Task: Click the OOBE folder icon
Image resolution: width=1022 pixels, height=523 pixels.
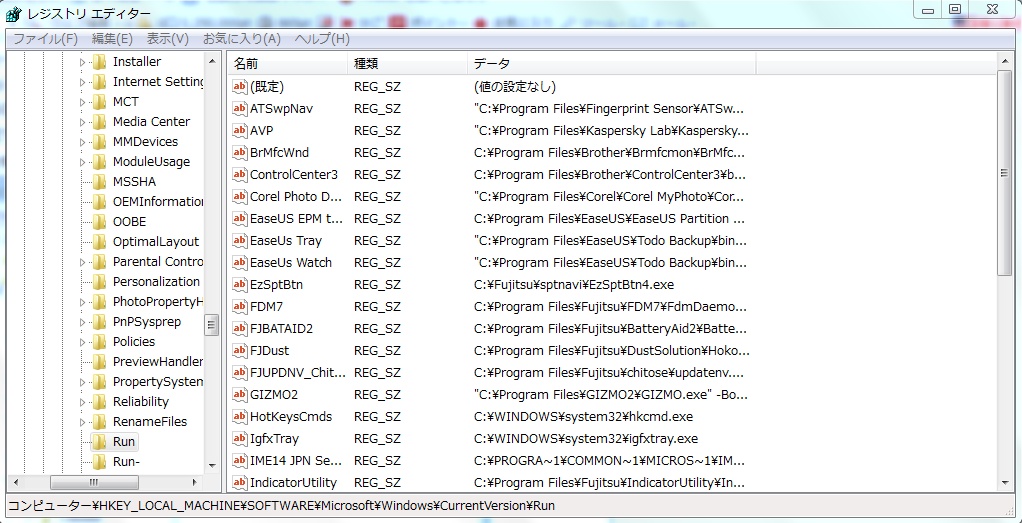Action: (99, 222)
